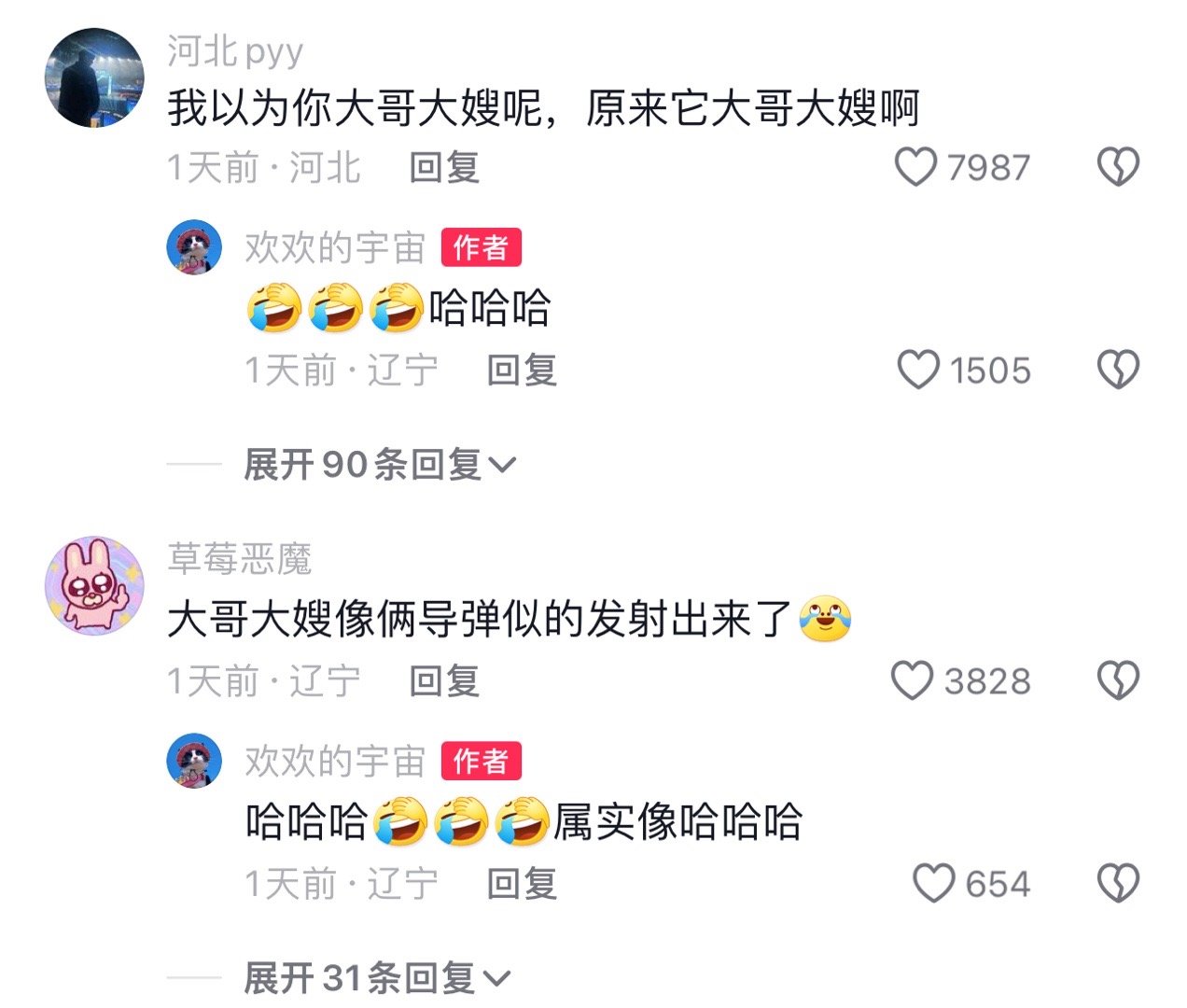Dislike the author's reply with 1505 likes
Viewport: 1187px width, 1008px height.
pos(1118,370)
